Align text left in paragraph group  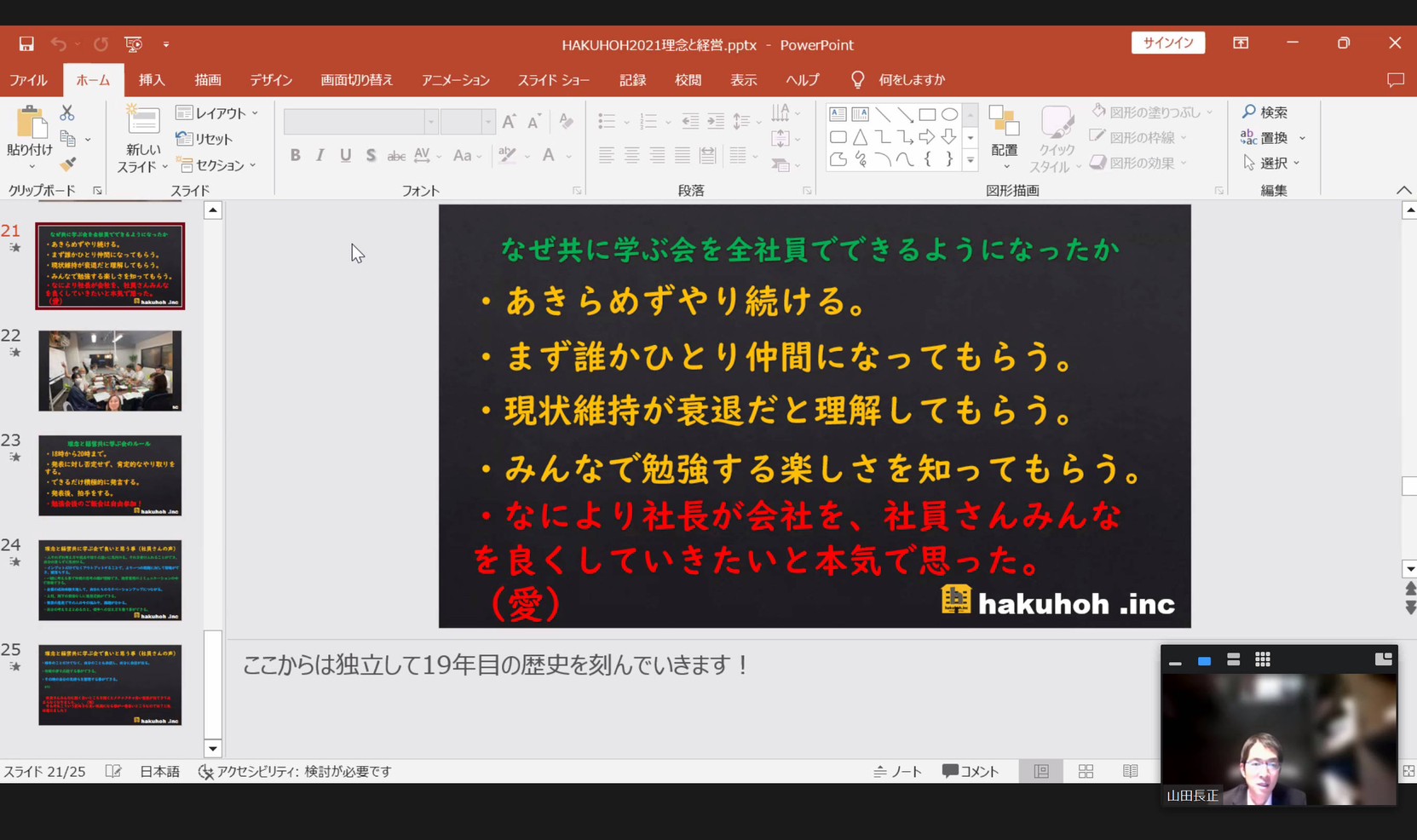pos(606,155)
